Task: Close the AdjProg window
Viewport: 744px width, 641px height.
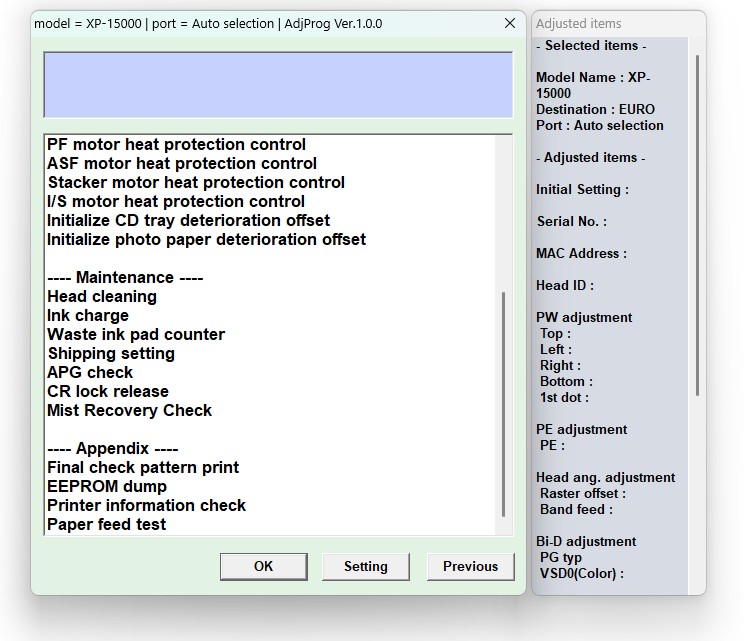Action: click(x=510, y=23)
